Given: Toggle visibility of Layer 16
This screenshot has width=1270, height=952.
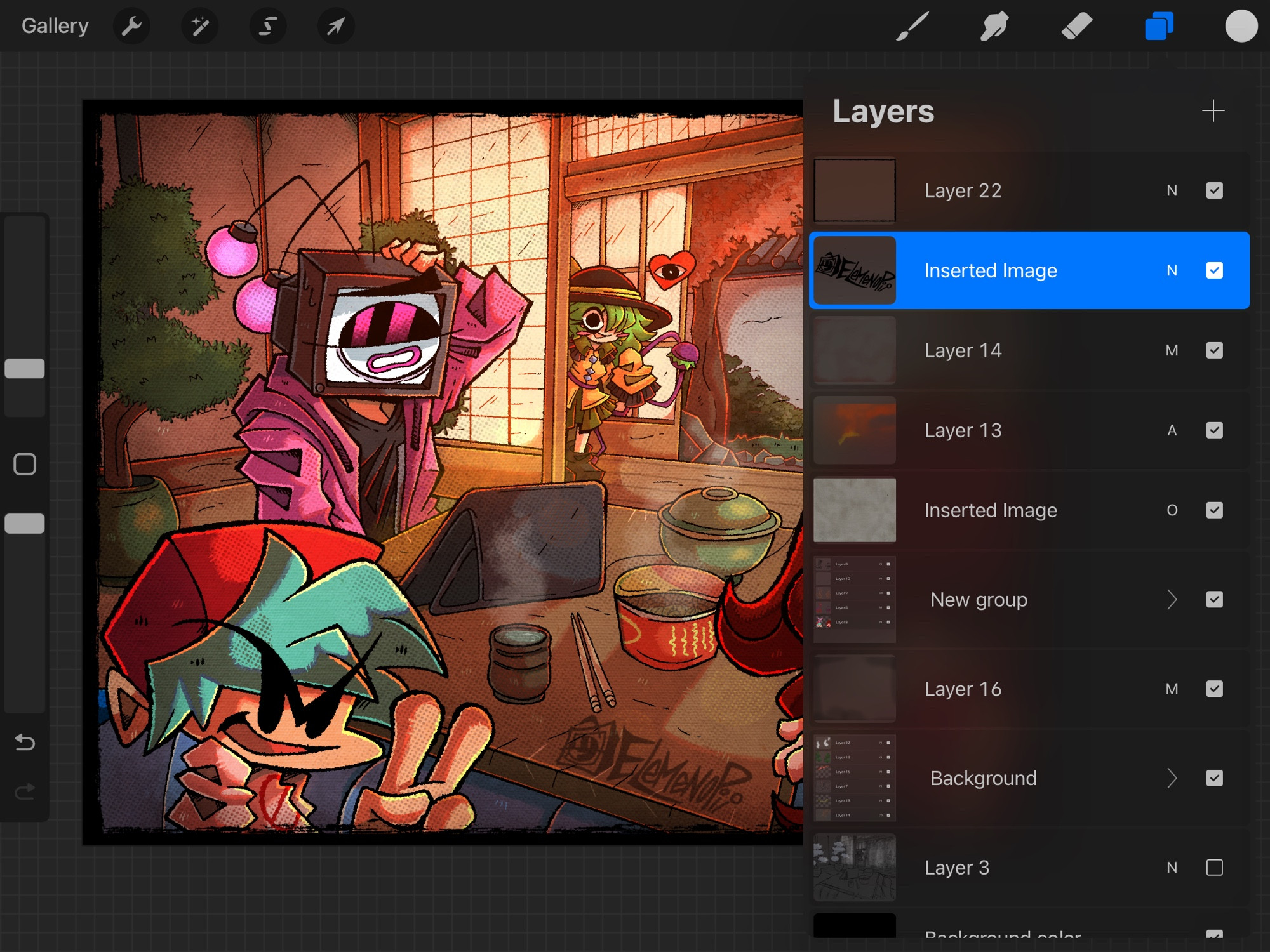Looking at the screenshot, I should point(1214,689).
